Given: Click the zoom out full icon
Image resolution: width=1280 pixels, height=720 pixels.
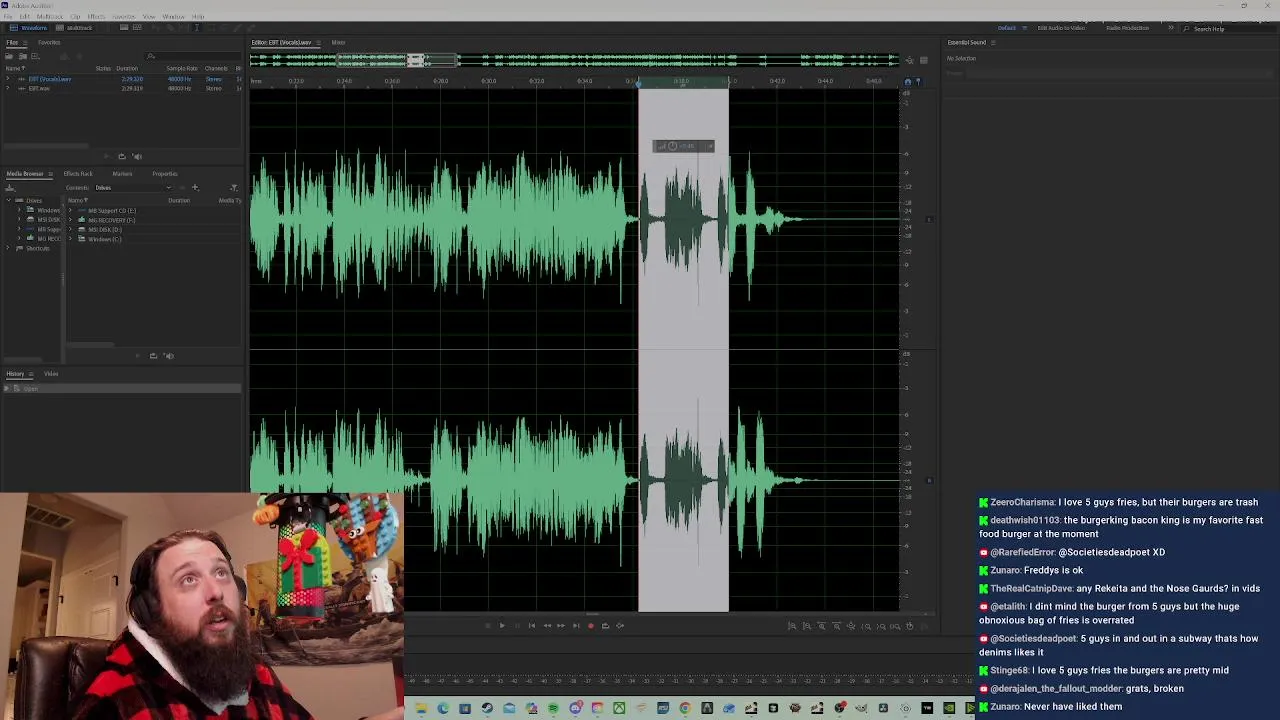Looking at the screenshot, I should point(851,626).
